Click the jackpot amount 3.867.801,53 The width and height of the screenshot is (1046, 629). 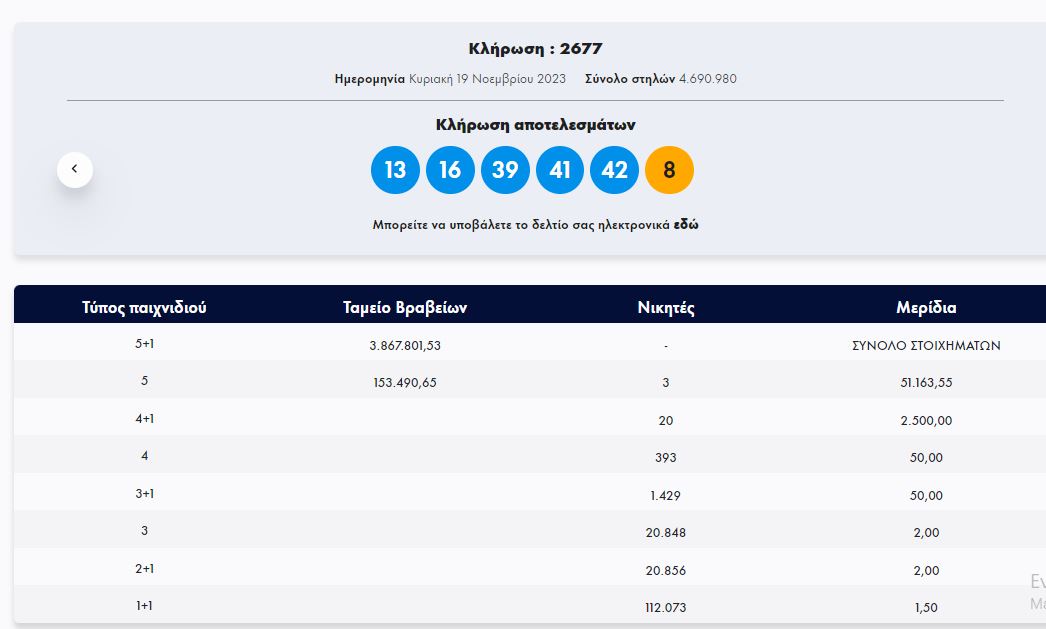[x=404, y=345]
